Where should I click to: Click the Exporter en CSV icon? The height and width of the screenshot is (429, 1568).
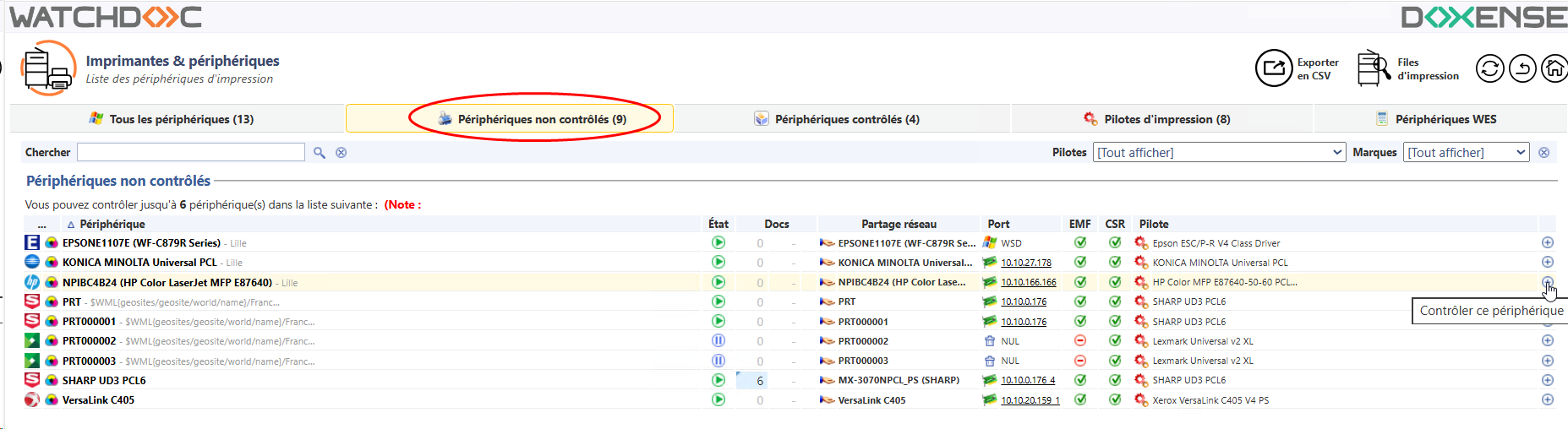coord(1273,68)
